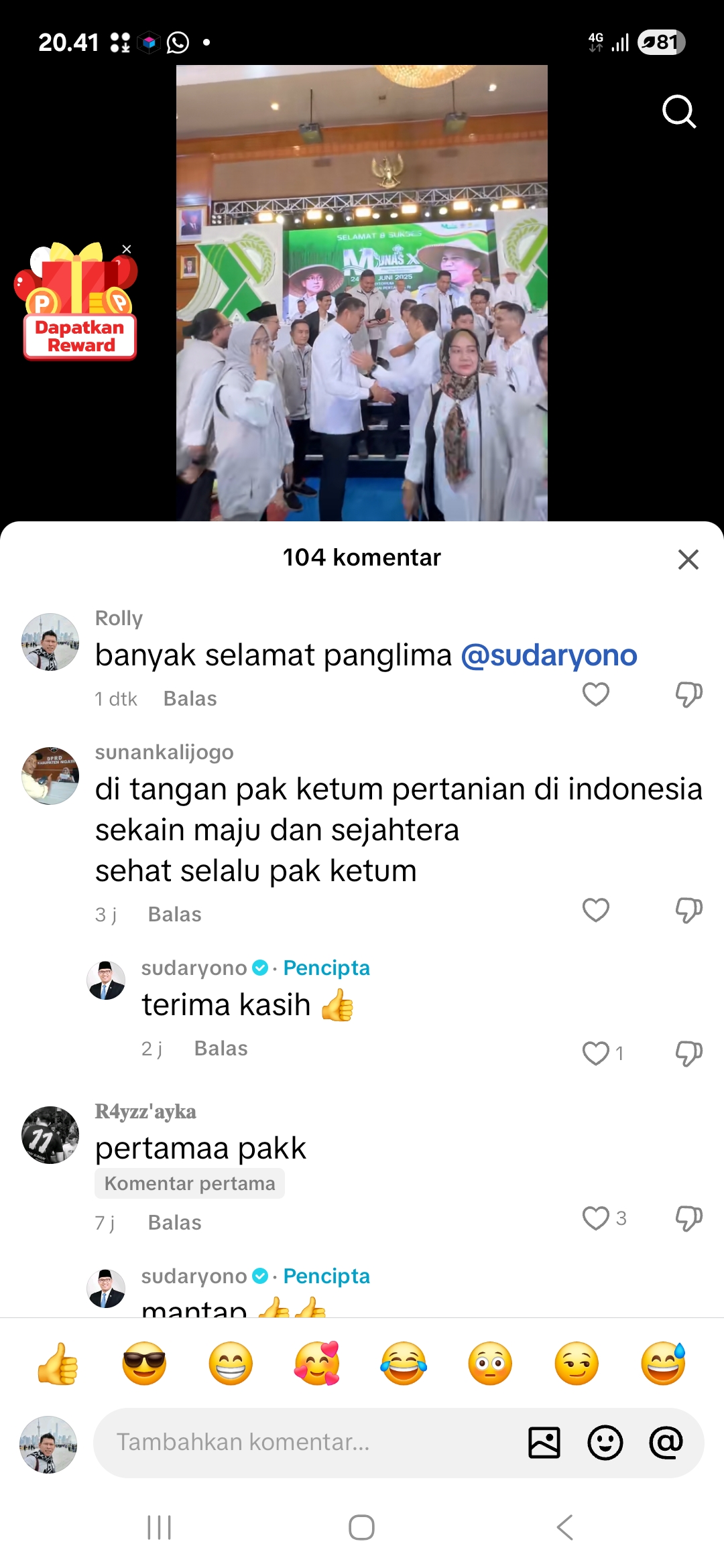This screenshot has height=1568, width=724.
Task: Tap the @ mention icon
Action: 666,1442
